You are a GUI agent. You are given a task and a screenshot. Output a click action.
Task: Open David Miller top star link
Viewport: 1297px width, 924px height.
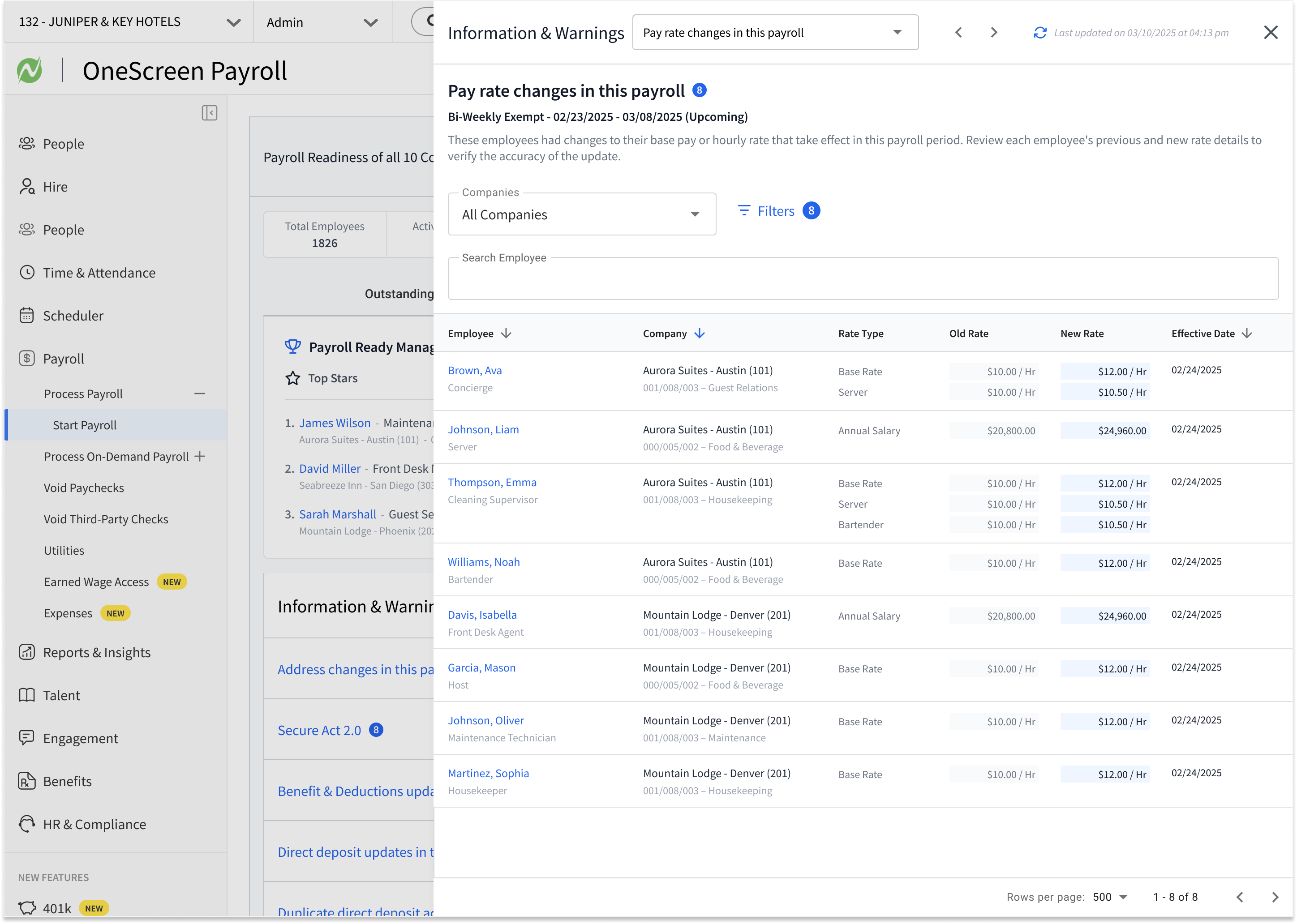tap(330, 468)
